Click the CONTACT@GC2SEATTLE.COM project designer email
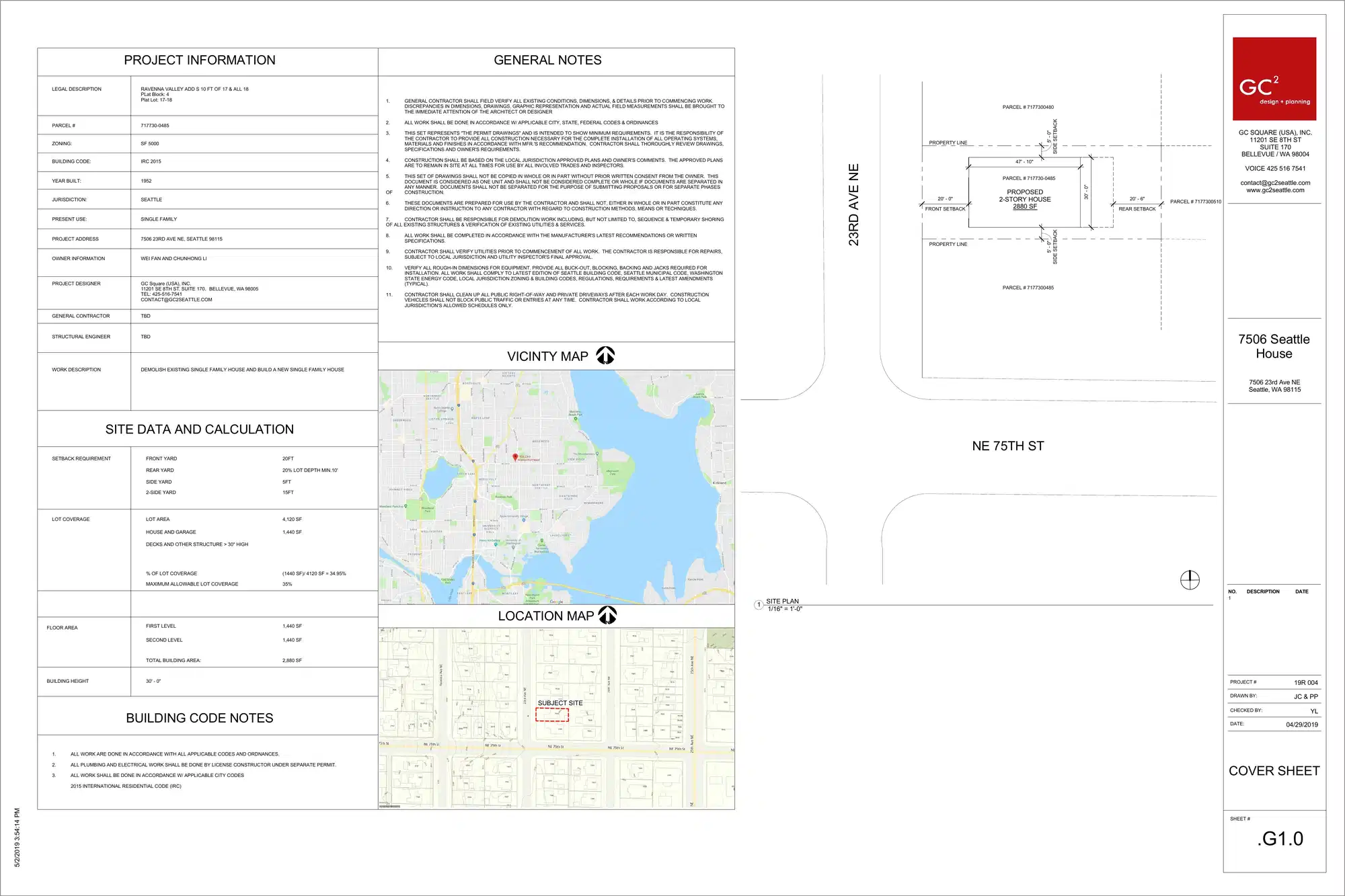 [176, 300]
